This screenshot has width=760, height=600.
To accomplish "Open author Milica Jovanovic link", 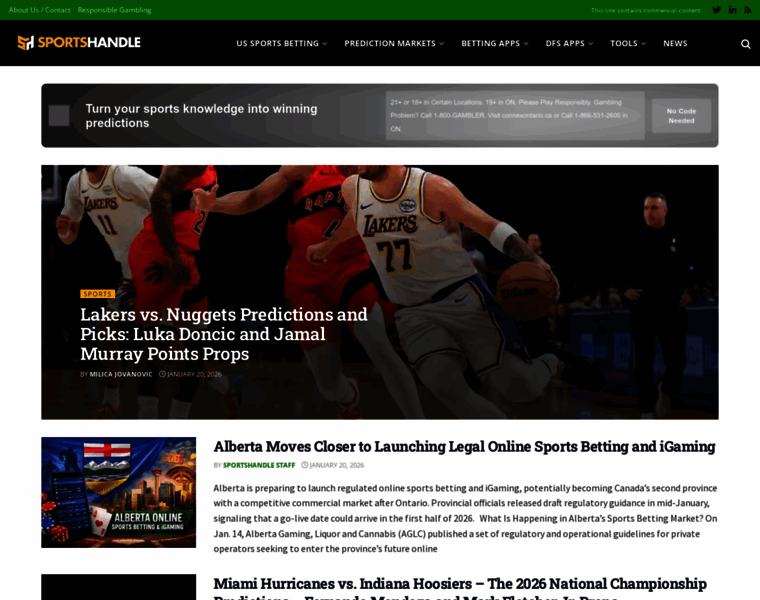I will click(121, 374).
